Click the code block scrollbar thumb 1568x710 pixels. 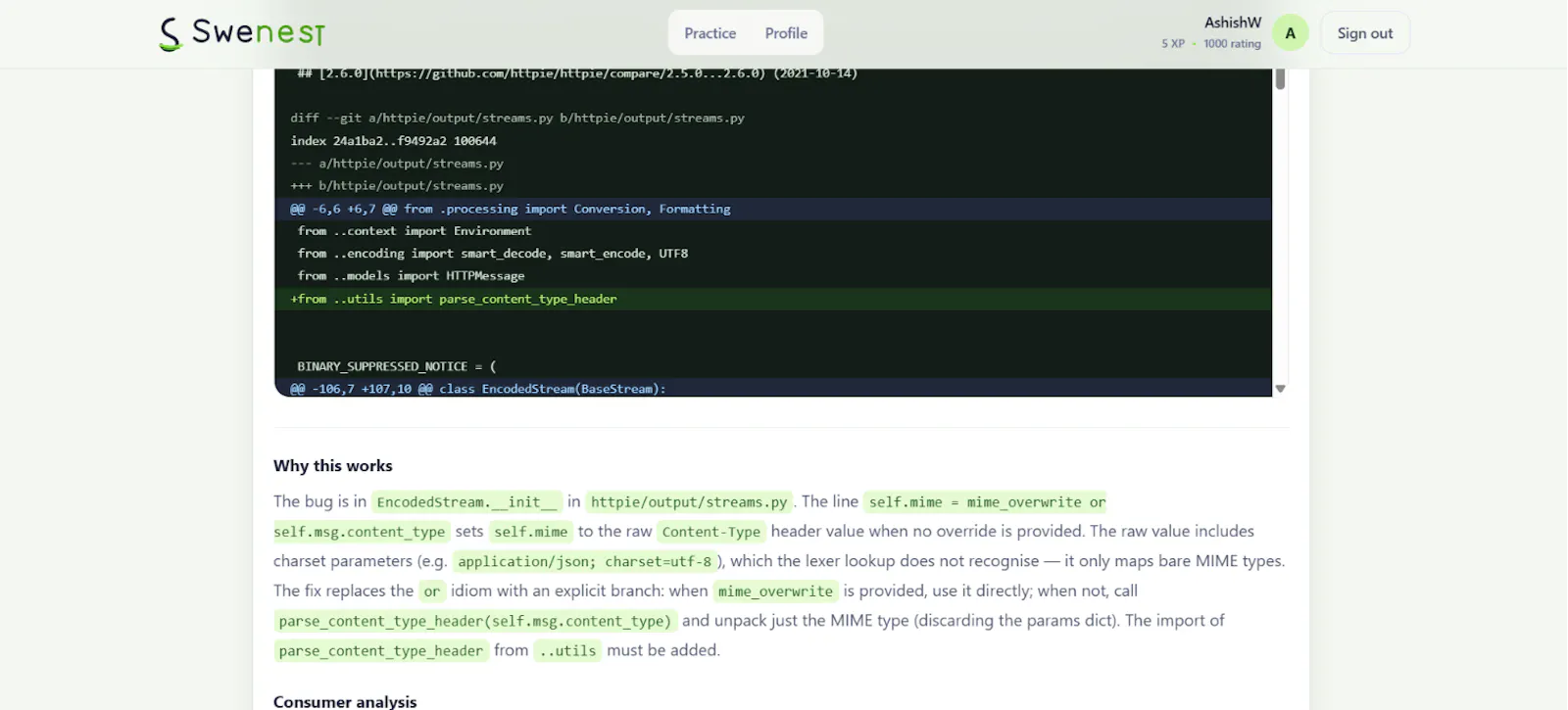click(1280, 79)
